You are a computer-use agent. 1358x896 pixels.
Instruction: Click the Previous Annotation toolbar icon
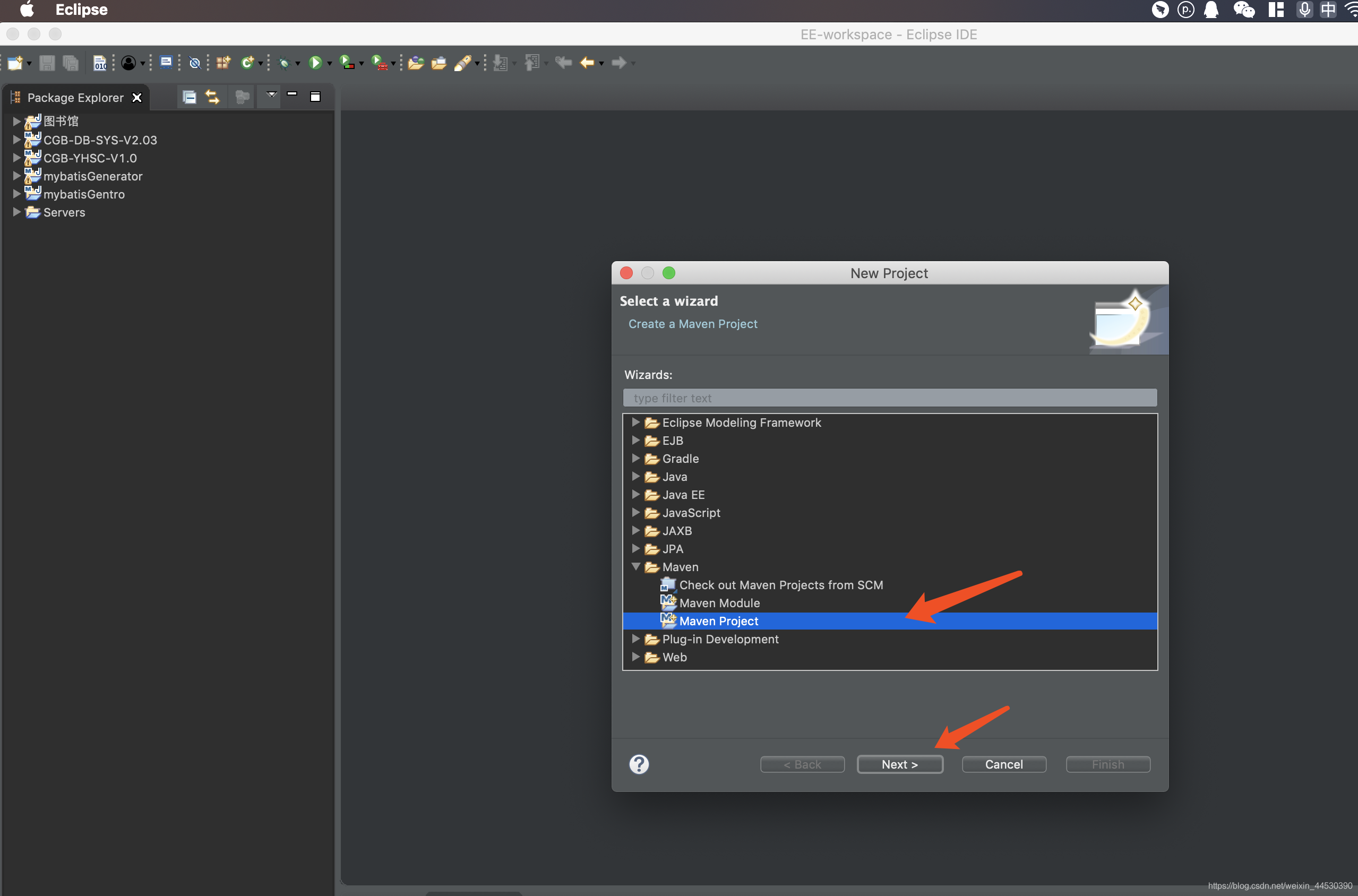point(532,63)
